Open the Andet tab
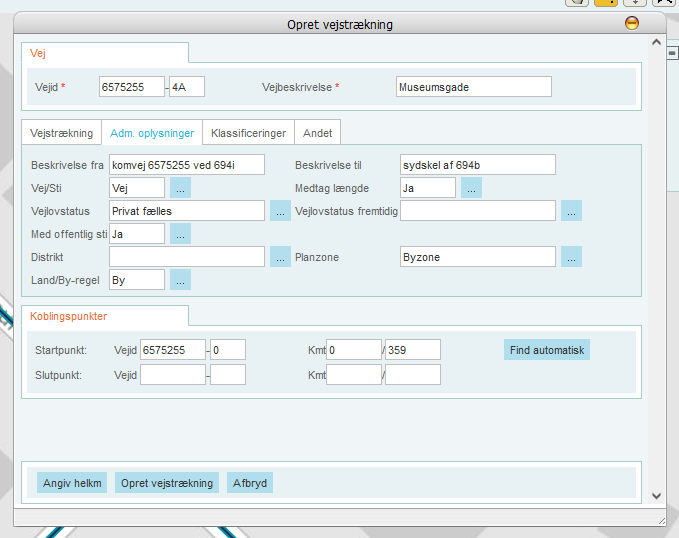Viewport: 679px width, 538px height. (318, 133)
